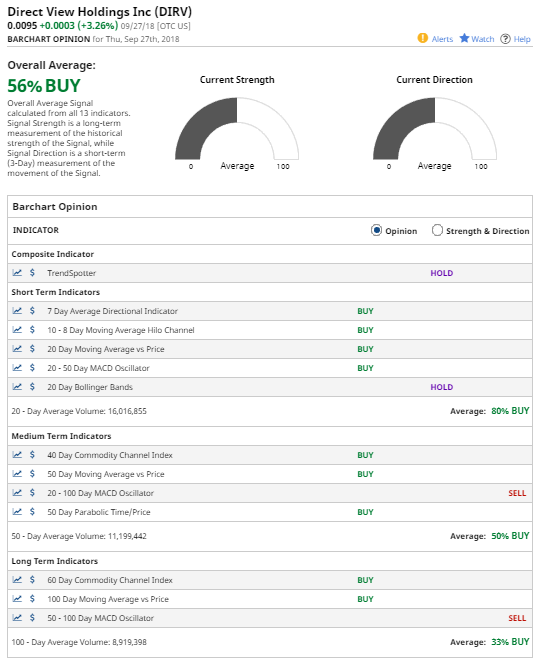Image resolution: width=538 pixels, height=664 pixels.
Task: Click the Direct View Holdings Inc (DIRV) title
Action: point(100,12)
